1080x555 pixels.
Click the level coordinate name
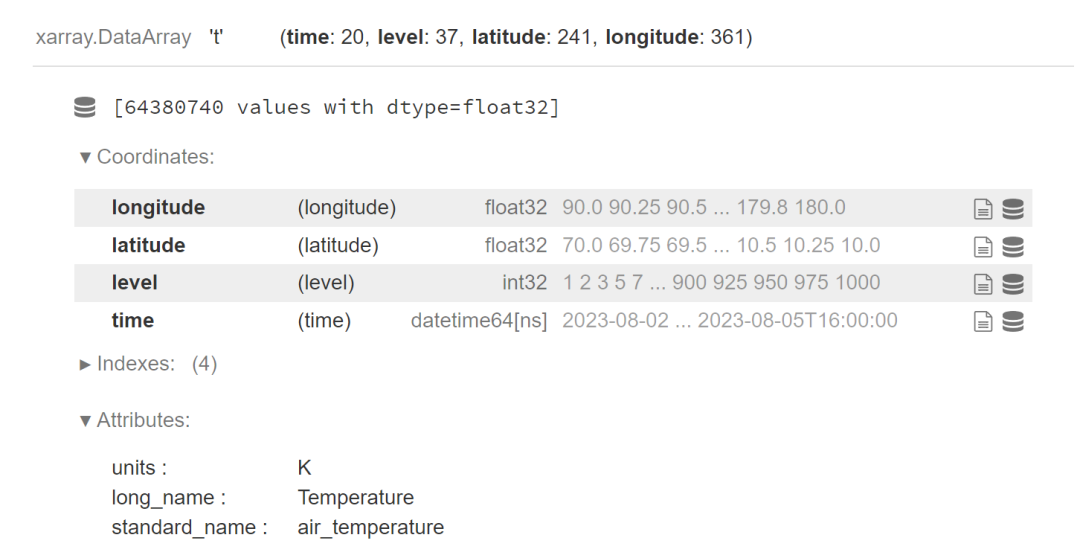point(134,283)
